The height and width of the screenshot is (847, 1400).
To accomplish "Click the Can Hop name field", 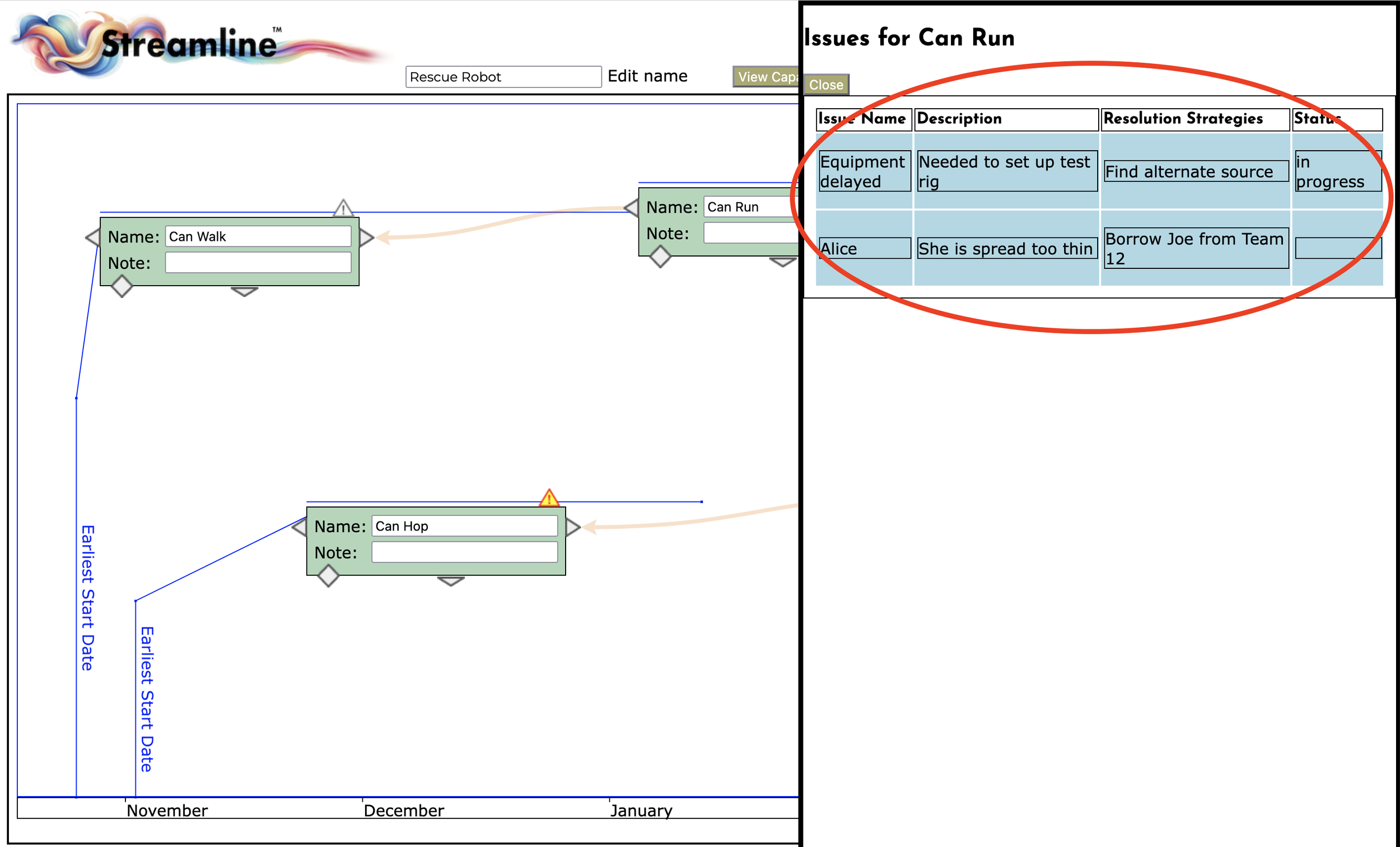I will pyautogui.click(x=464, y=526).
